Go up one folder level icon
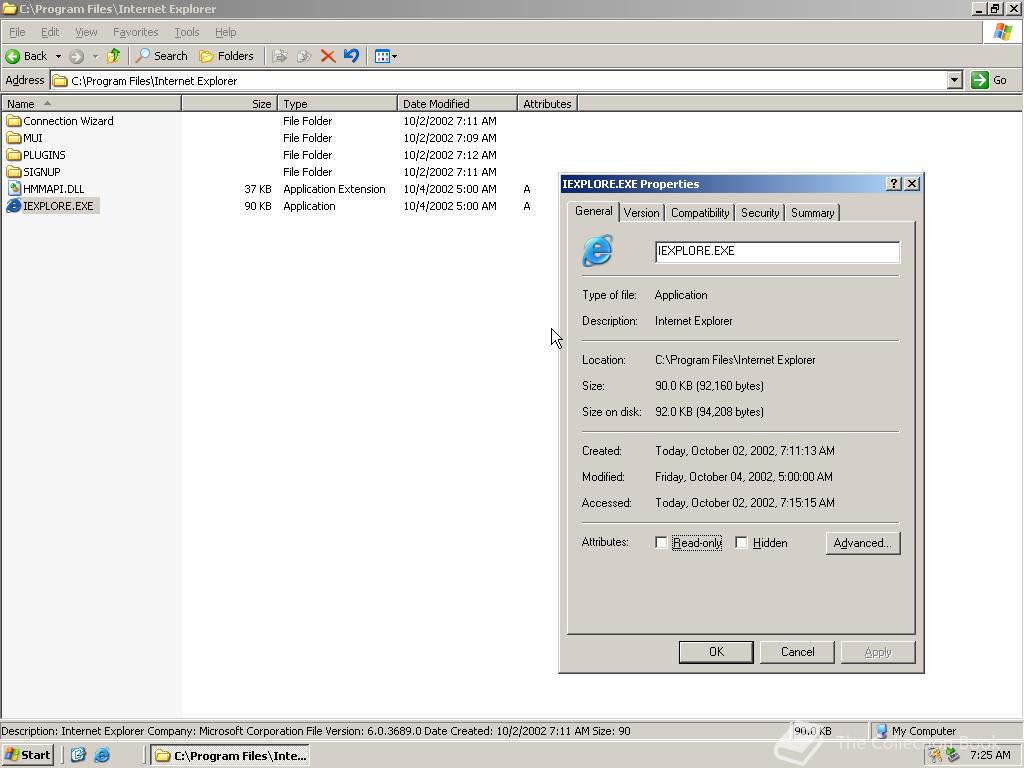The height and width of the screenshot is (768, 1024). 114,56
